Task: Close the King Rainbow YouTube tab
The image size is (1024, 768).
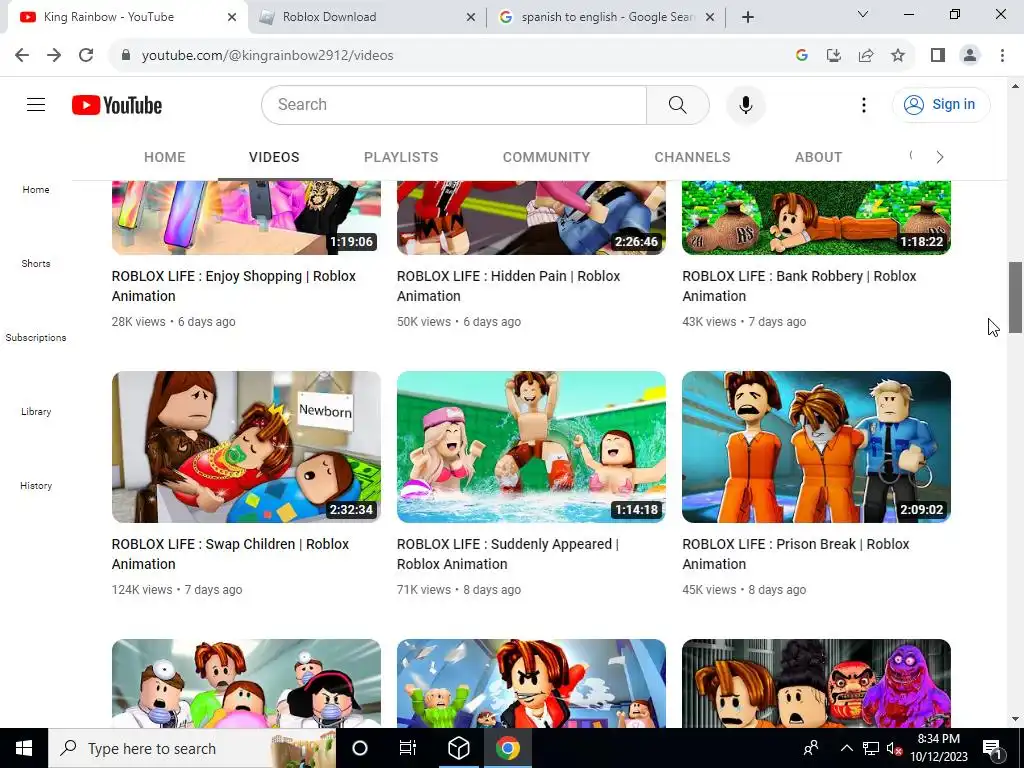Action: (232, 17)
